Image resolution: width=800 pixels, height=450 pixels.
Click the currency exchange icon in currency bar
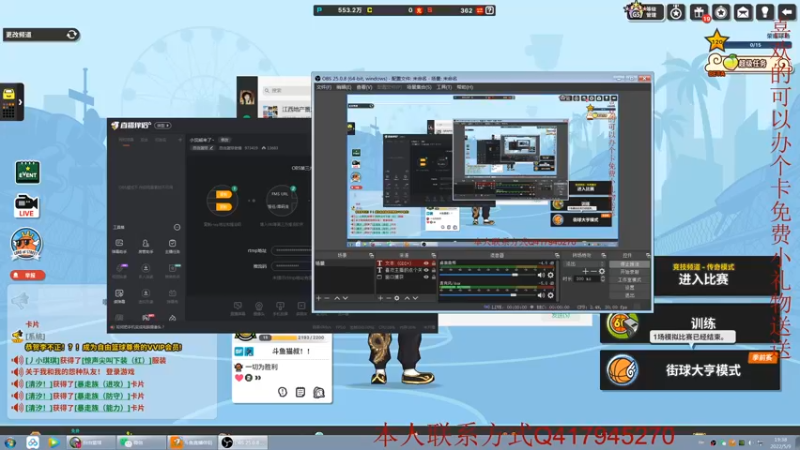tap(480, 10)
